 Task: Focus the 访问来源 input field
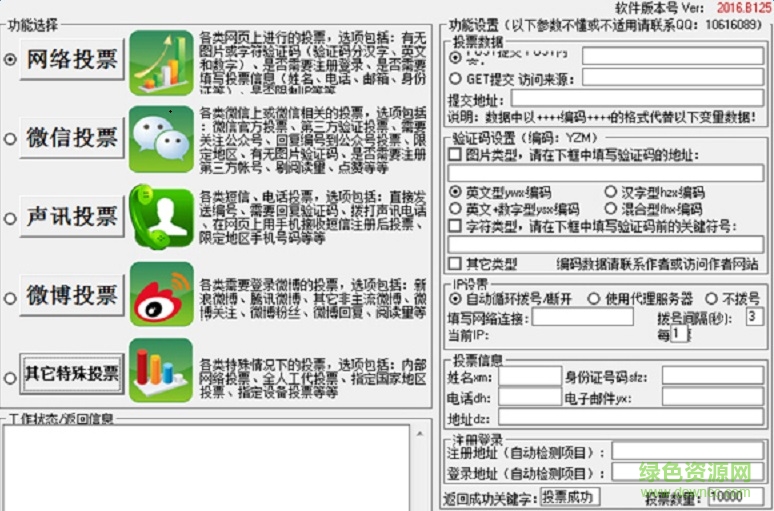(x=673, y=77)
